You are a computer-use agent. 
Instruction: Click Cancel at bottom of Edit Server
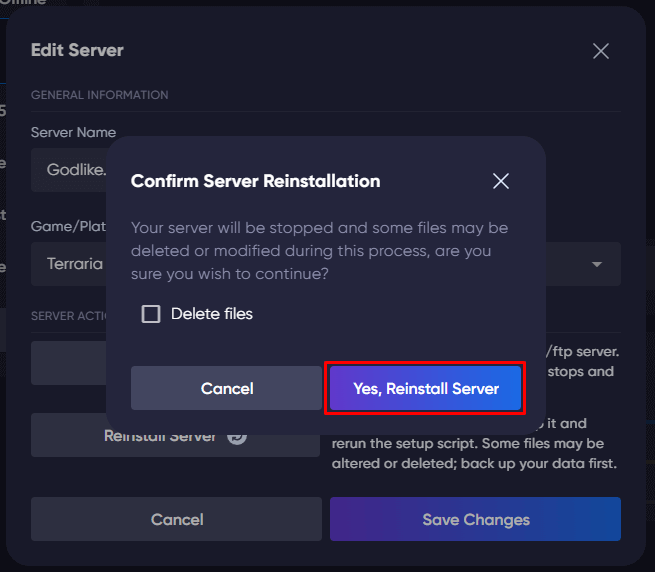tap(177, 519)
